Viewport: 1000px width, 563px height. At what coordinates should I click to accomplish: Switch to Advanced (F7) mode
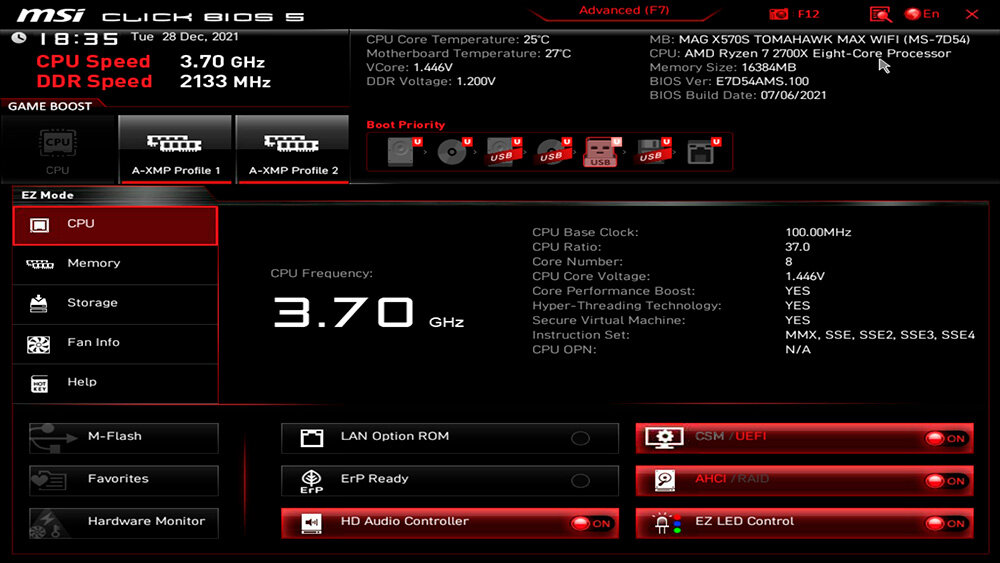[624, 11]
